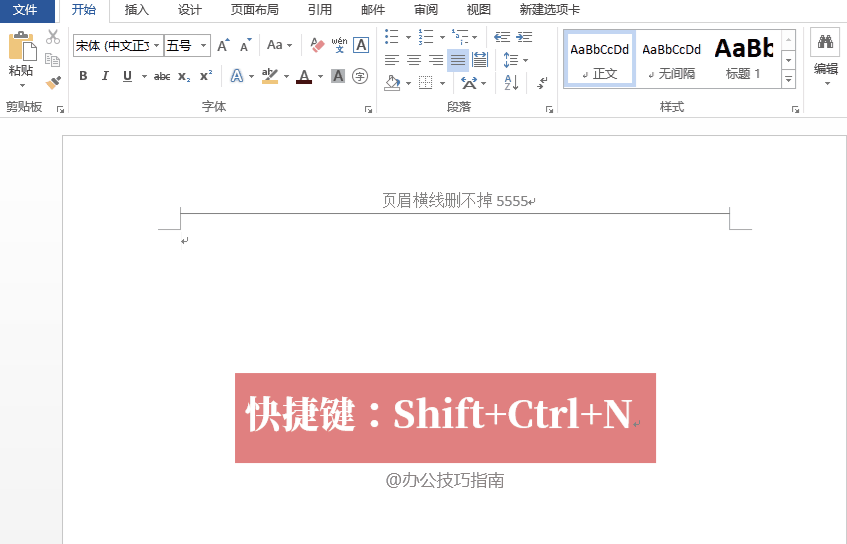Align text right
847x544 pixels.
coord(435,60)
